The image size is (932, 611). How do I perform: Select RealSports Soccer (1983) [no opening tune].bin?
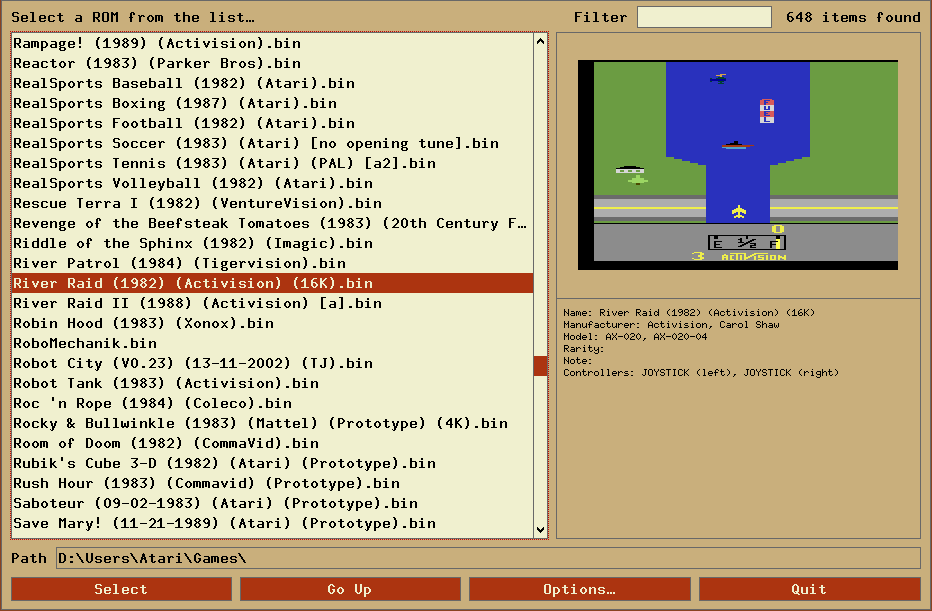point(272,143)
